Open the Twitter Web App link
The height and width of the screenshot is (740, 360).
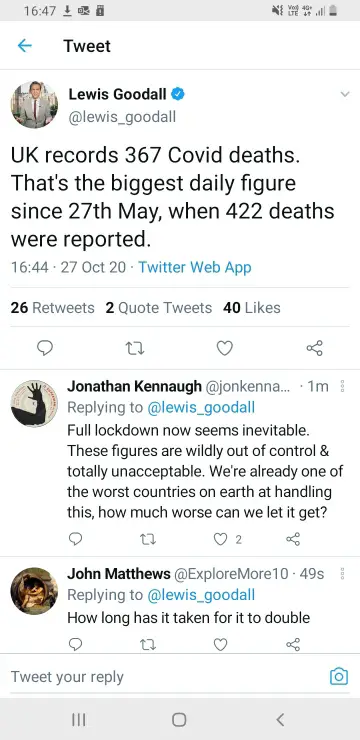coord(195,268)
